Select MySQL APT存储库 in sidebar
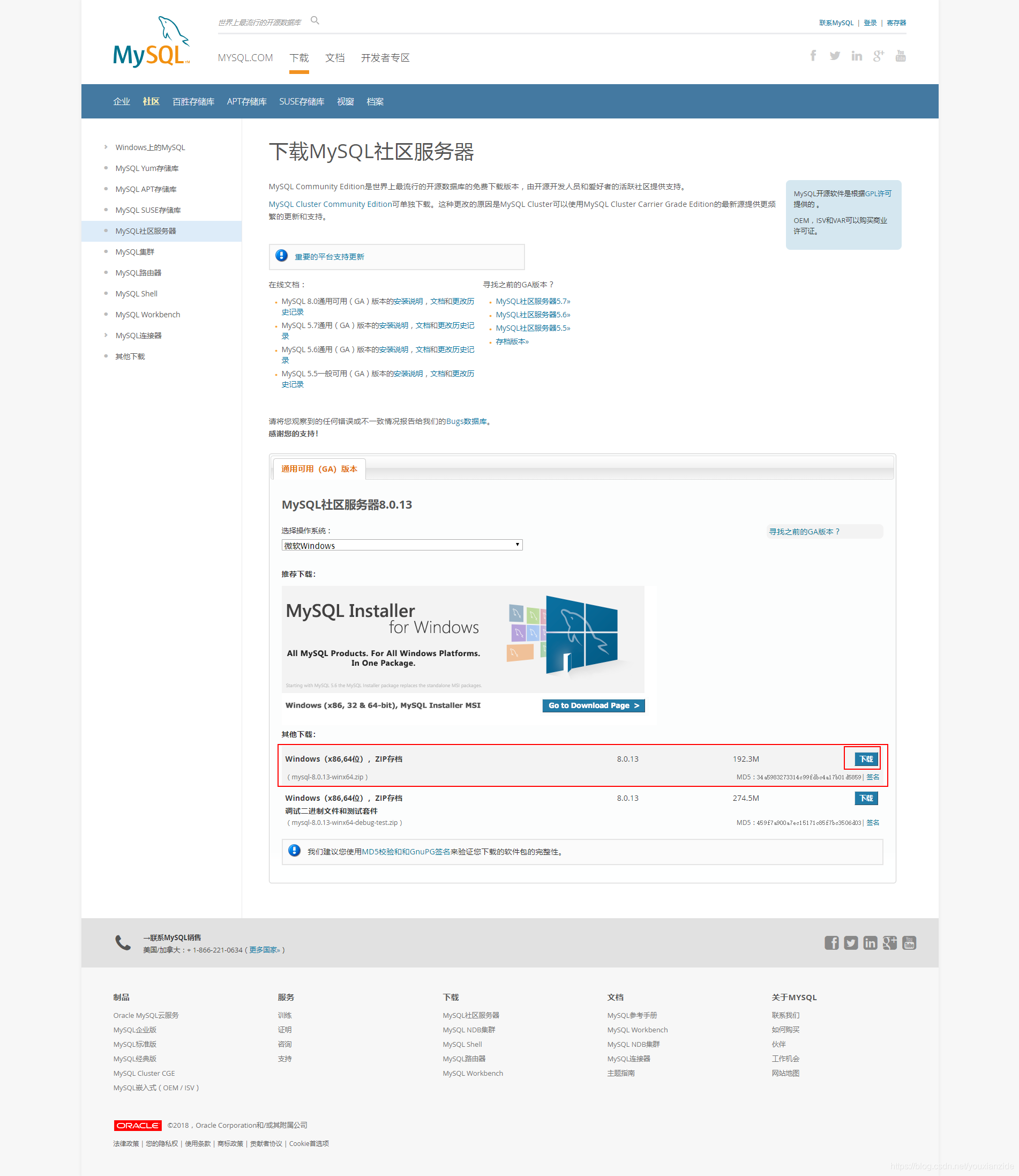This screenshot has height=1176, width=1019. 146,189
